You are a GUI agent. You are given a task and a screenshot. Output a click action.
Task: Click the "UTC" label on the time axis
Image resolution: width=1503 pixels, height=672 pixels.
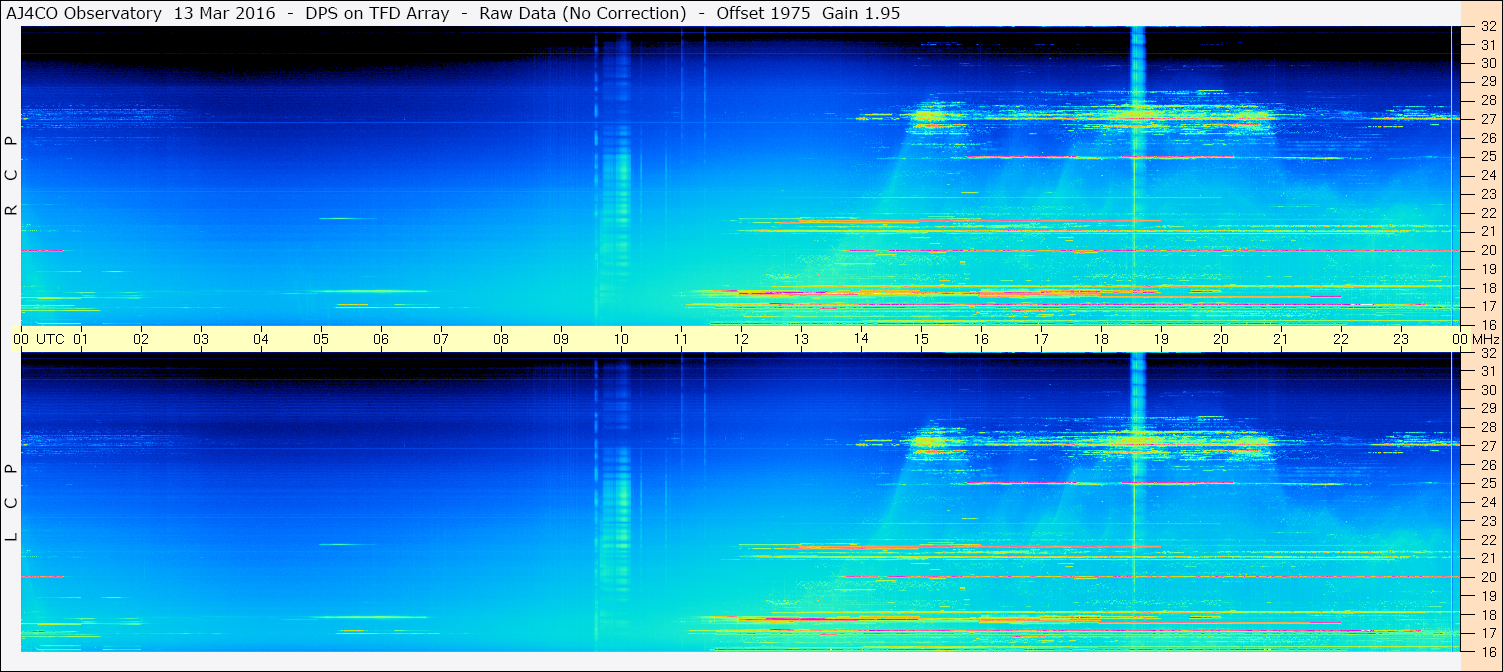click(x=50, y=339)
